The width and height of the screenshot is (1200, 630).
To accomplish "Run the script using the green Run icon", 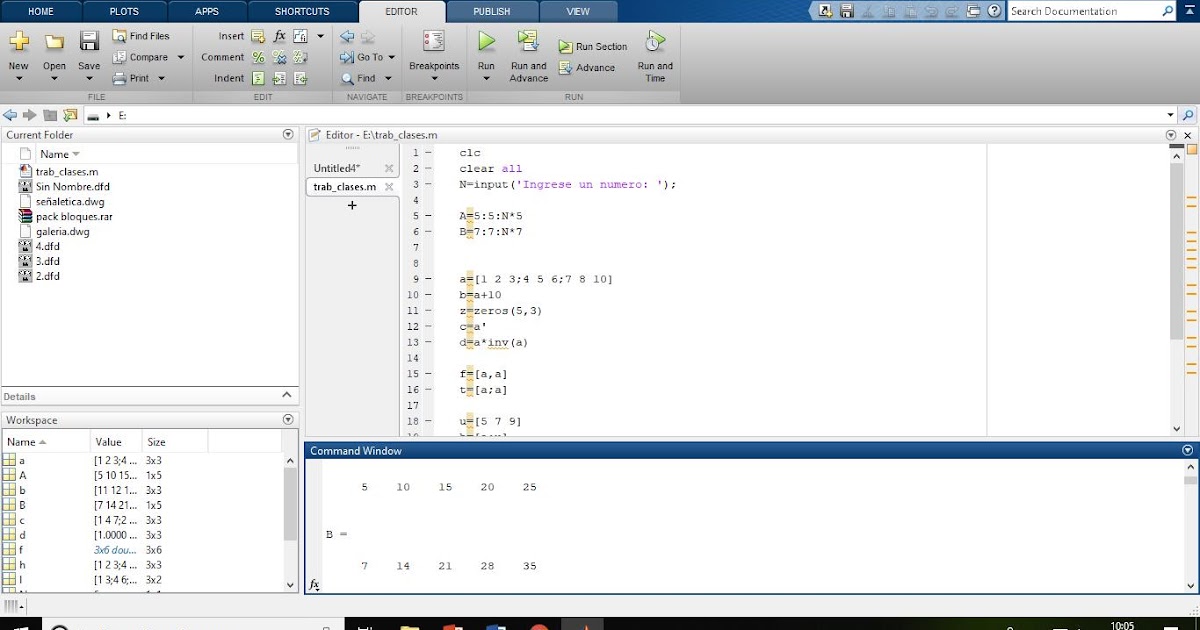I will click(x=486, y=44).
